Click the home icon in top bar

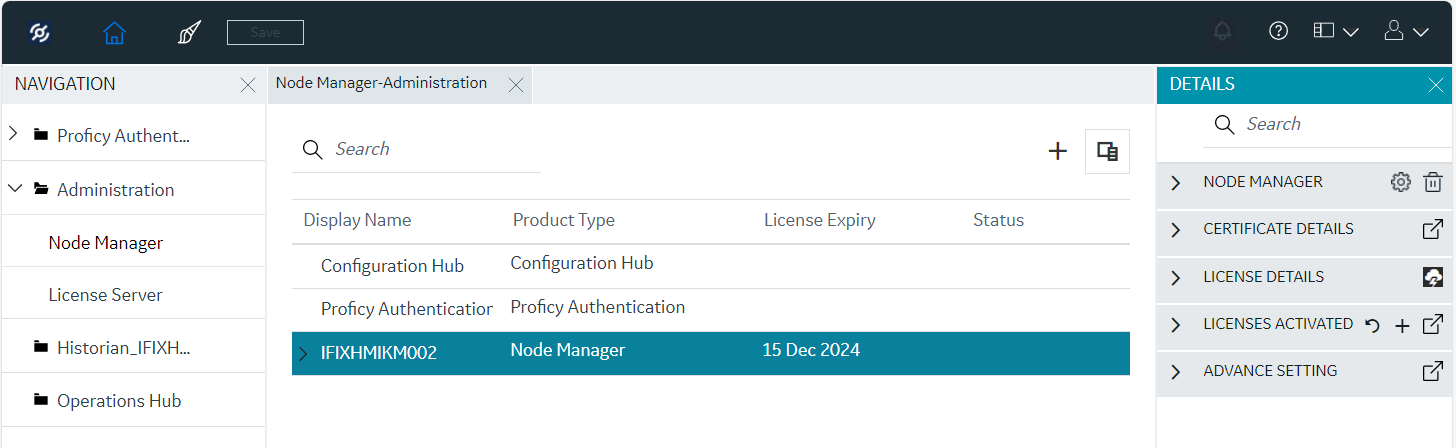coord(114,33)
